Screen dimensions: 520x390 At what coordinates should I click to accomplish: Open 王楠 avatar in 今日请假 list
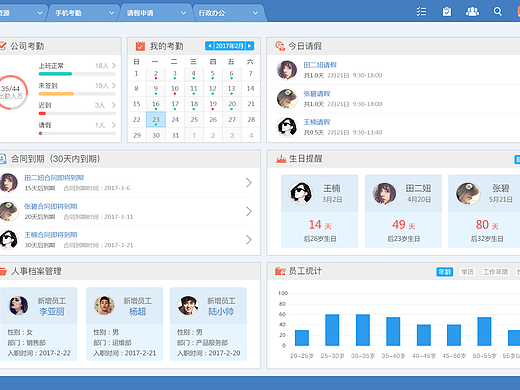[x=287, y=127]
